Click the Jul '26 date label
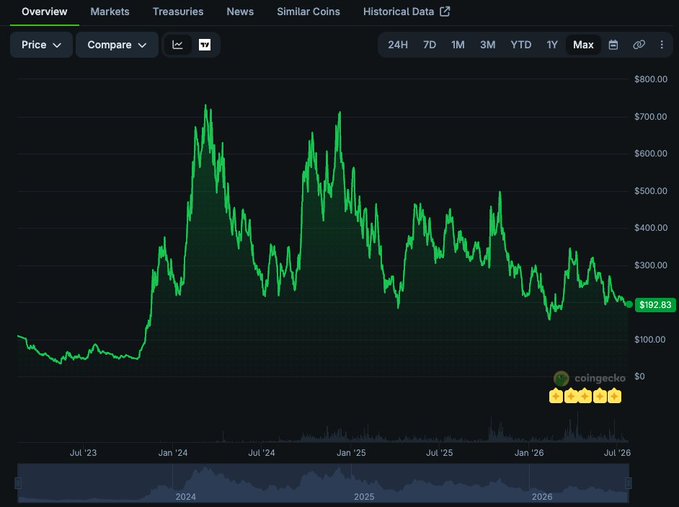 pyautogui.click(x=618, y=453)
